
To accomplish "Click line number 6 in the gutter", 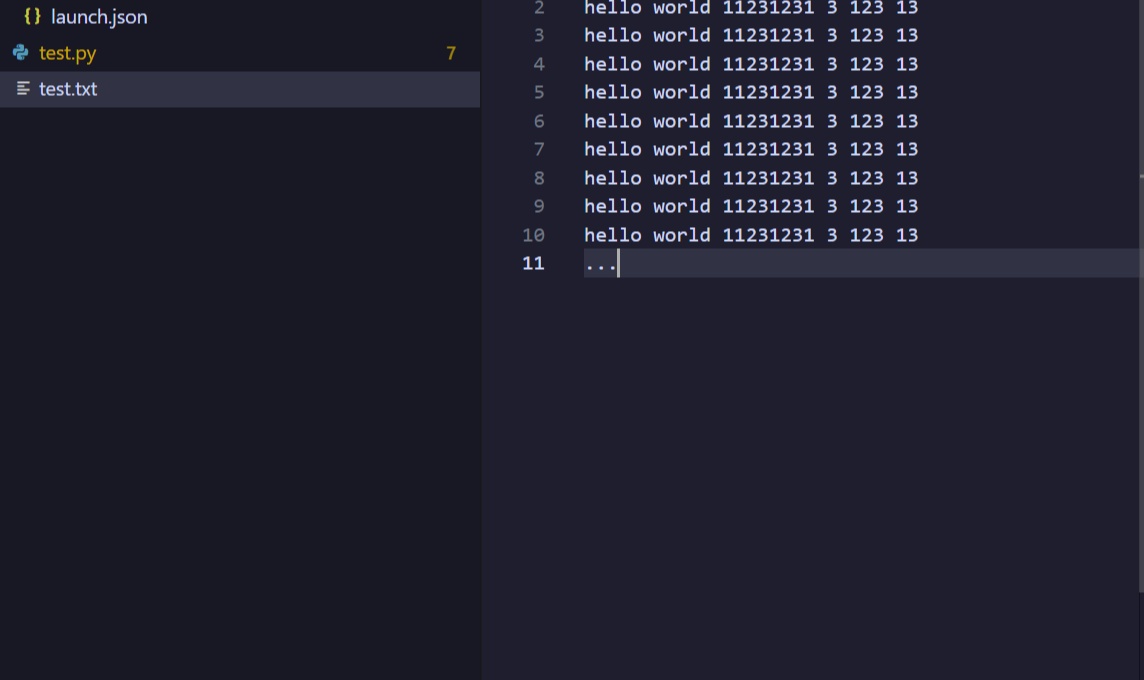I will click(539, 121).
